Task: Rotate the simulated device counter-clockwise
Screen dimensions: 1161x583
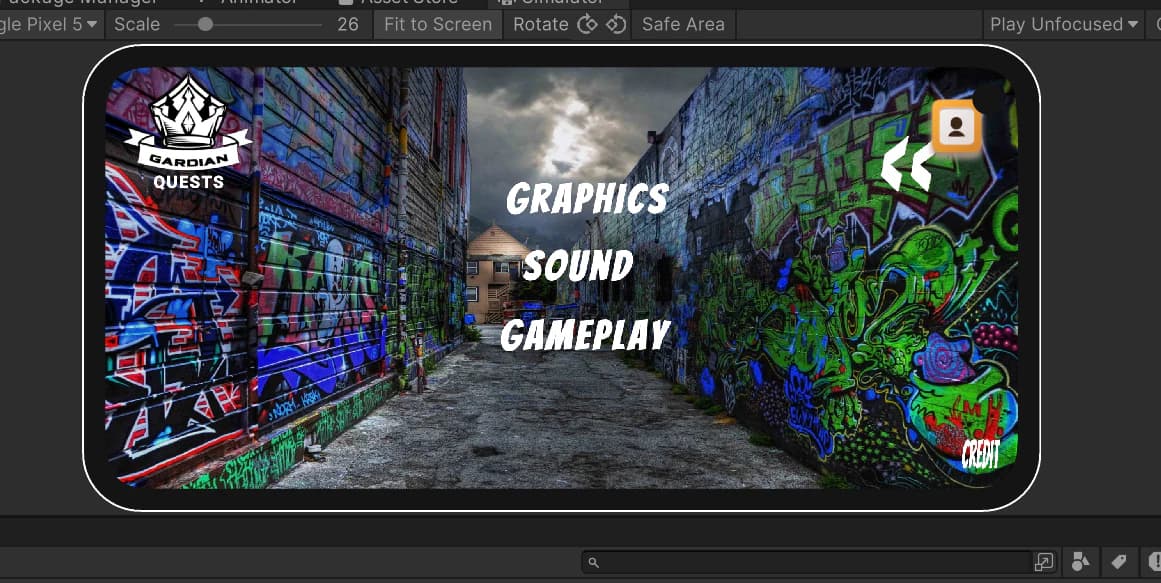Action: (616, 24)
